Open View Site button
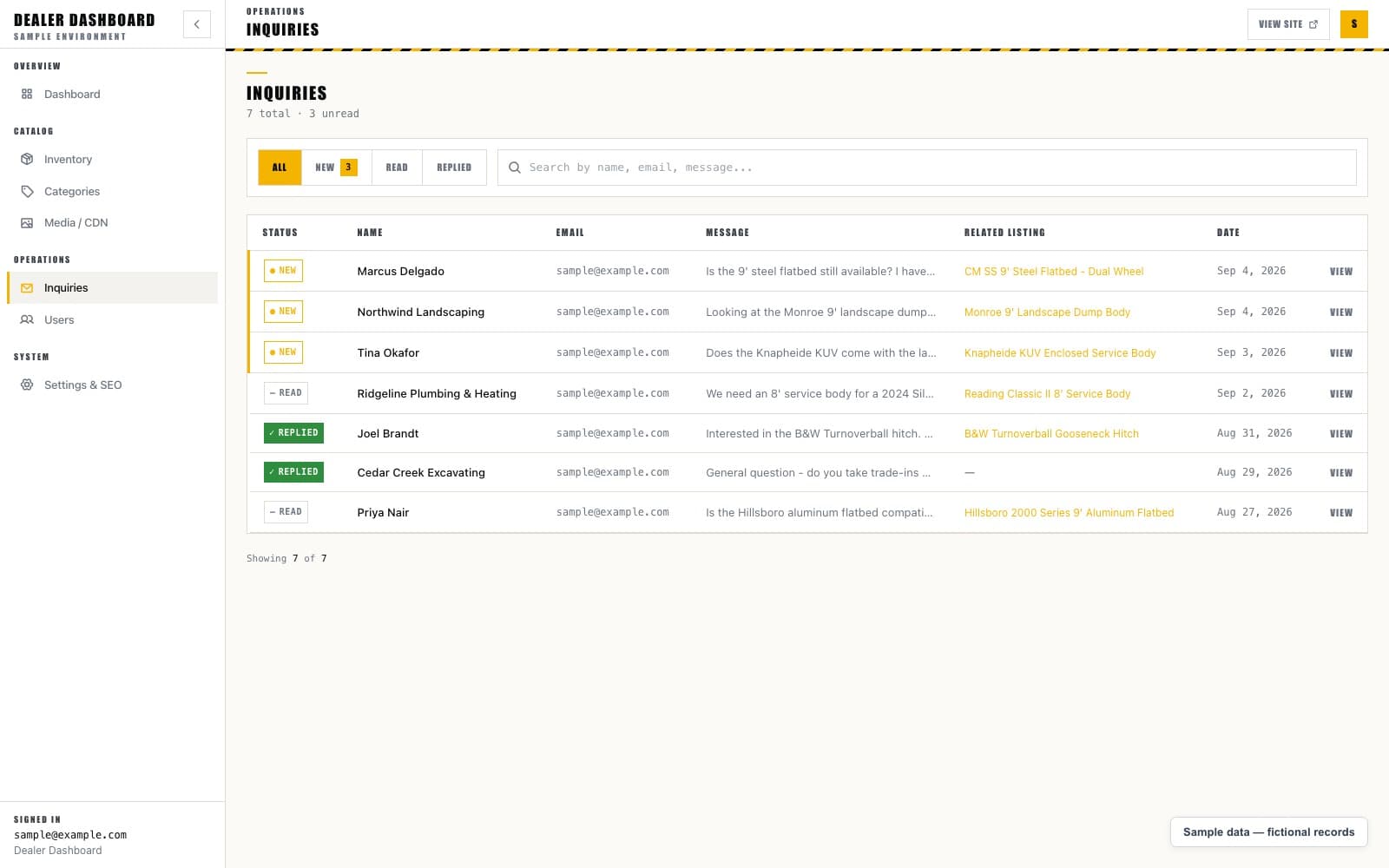1389x868 pixels. point(1288,24)
